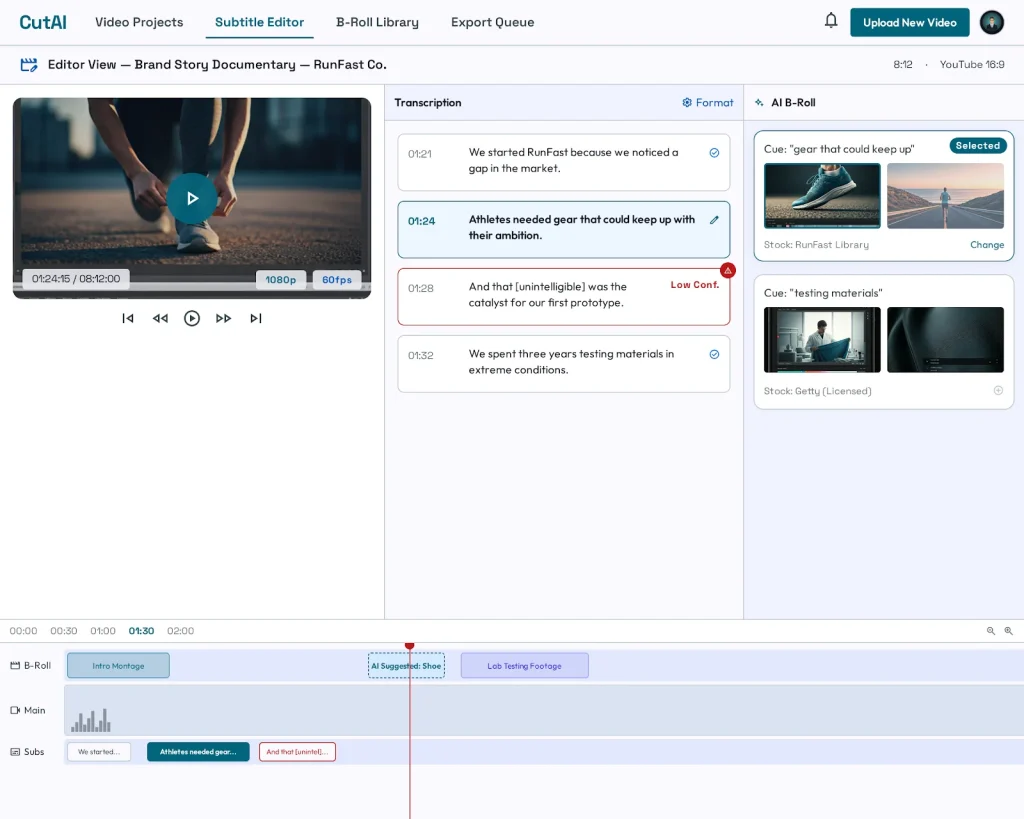This screenshot has width=1024, height=819.
Task: Click the Low Conf. label
Action: pyautogui.click(x=695, y=285)
